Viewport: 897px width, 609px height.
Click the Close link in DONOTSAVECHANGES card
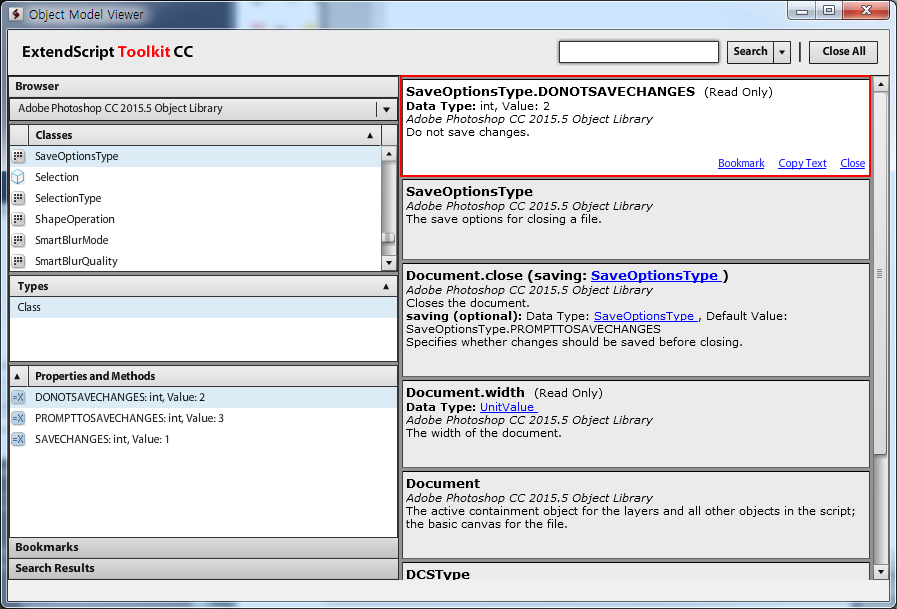tap(852, 164)
